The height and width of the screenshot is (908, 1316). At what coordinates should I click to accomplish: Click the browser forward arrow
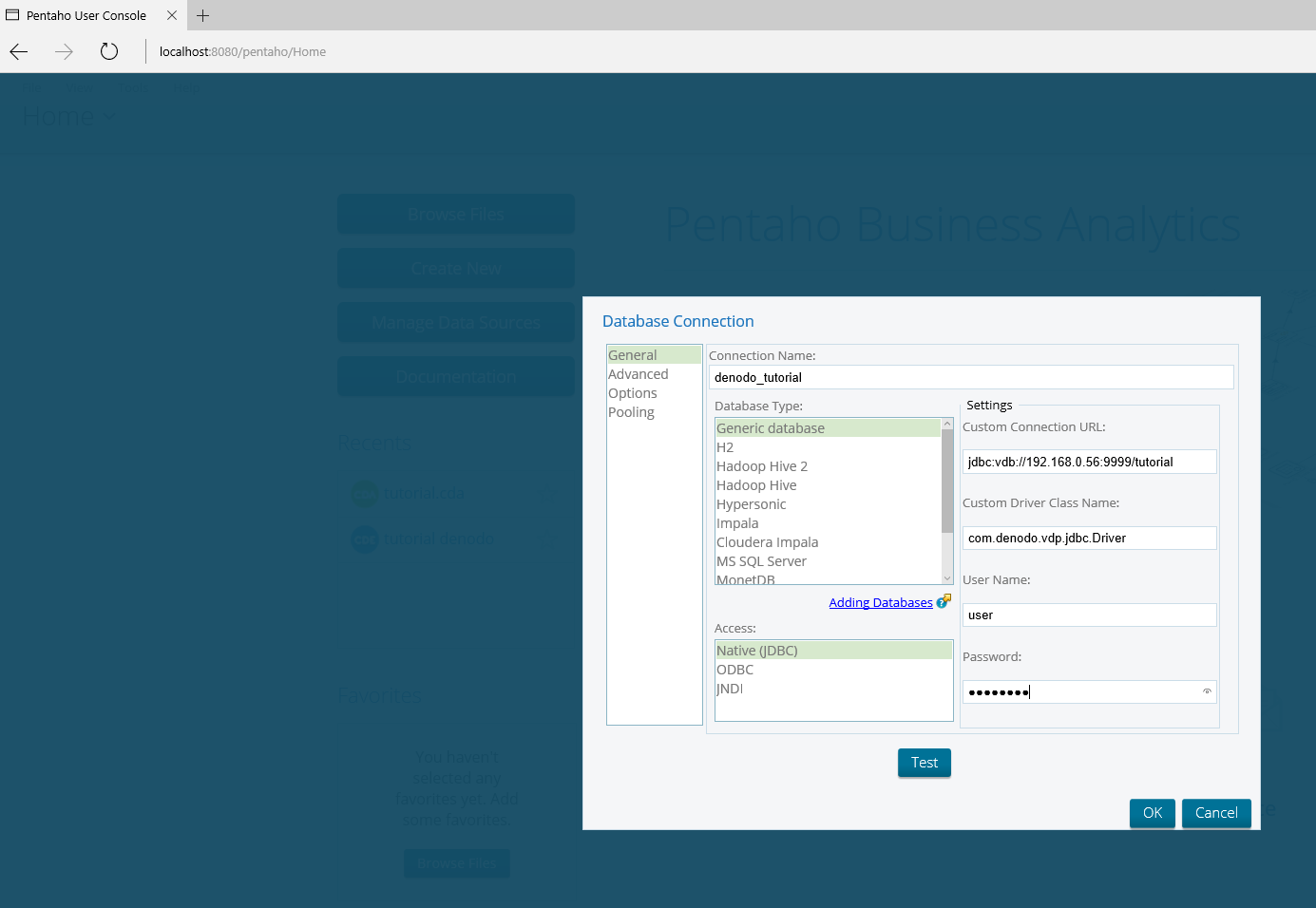click(64, 51)
